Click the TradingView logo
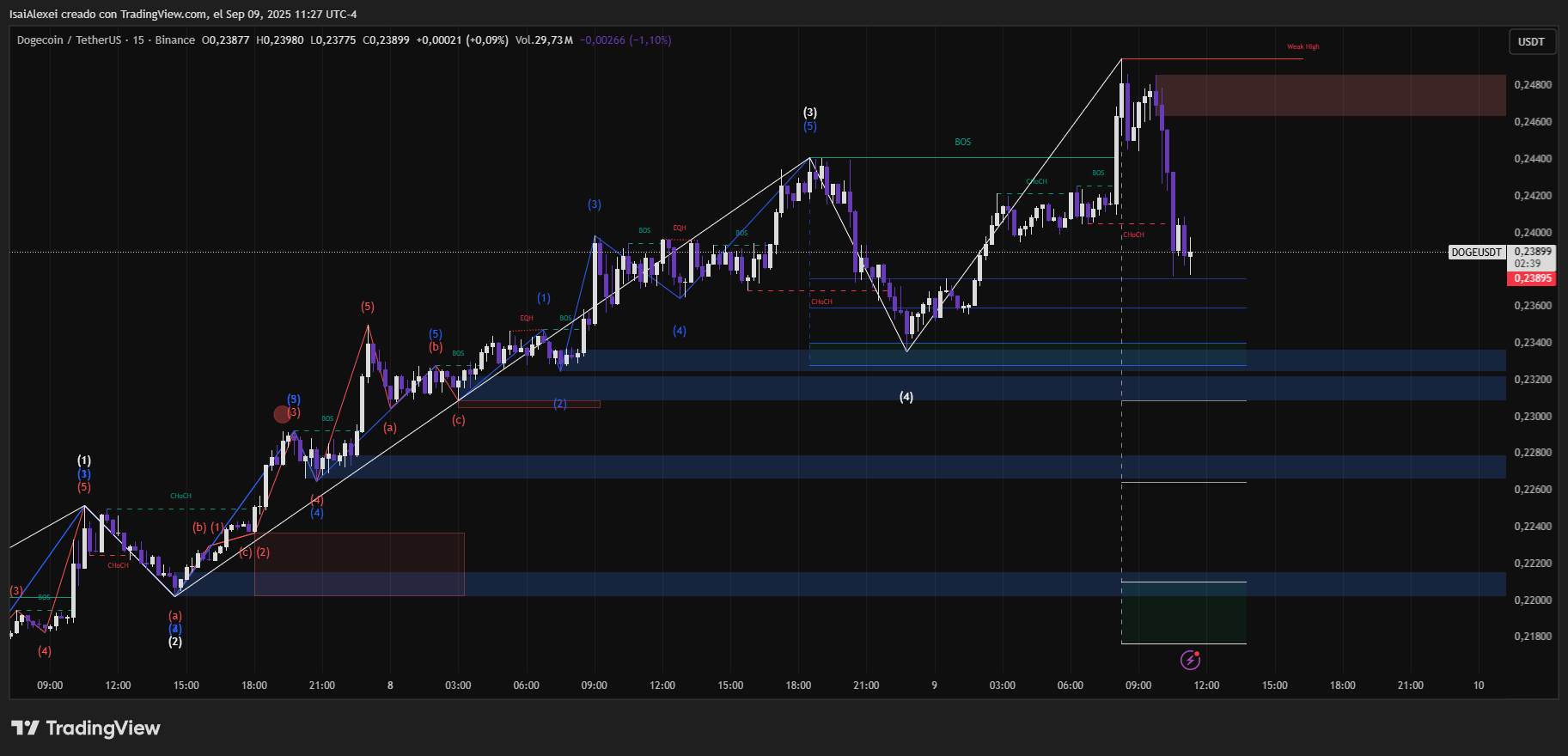The image size is (1568, 756). point(86,729)
